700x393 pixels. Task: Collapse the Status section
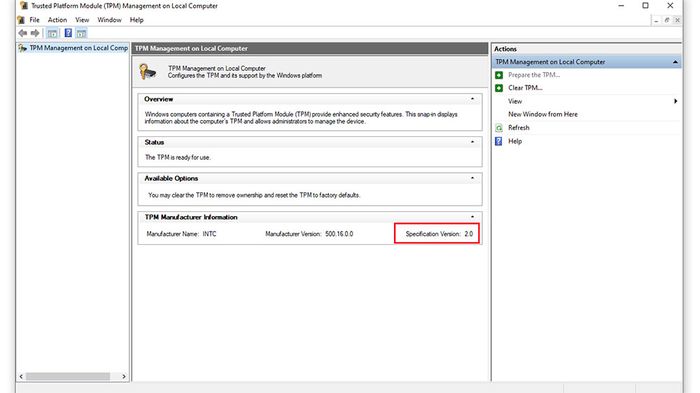(x=472, y=142)
